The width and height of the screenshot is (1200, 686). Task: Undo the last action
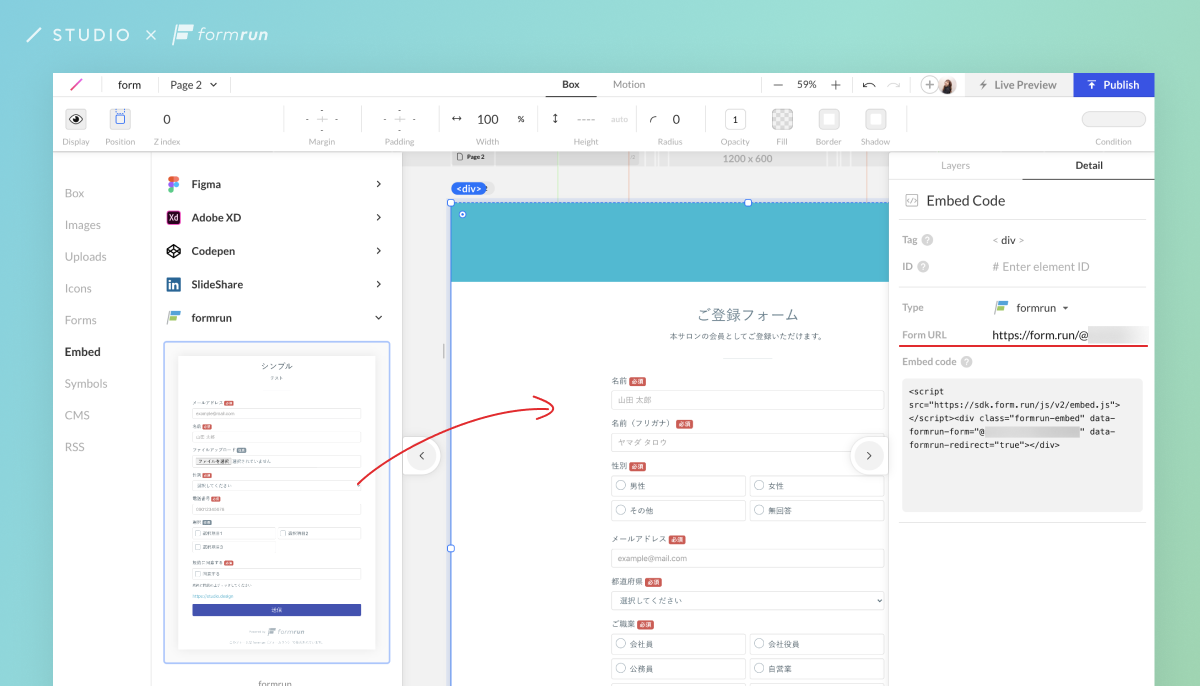tap(869, 85)
